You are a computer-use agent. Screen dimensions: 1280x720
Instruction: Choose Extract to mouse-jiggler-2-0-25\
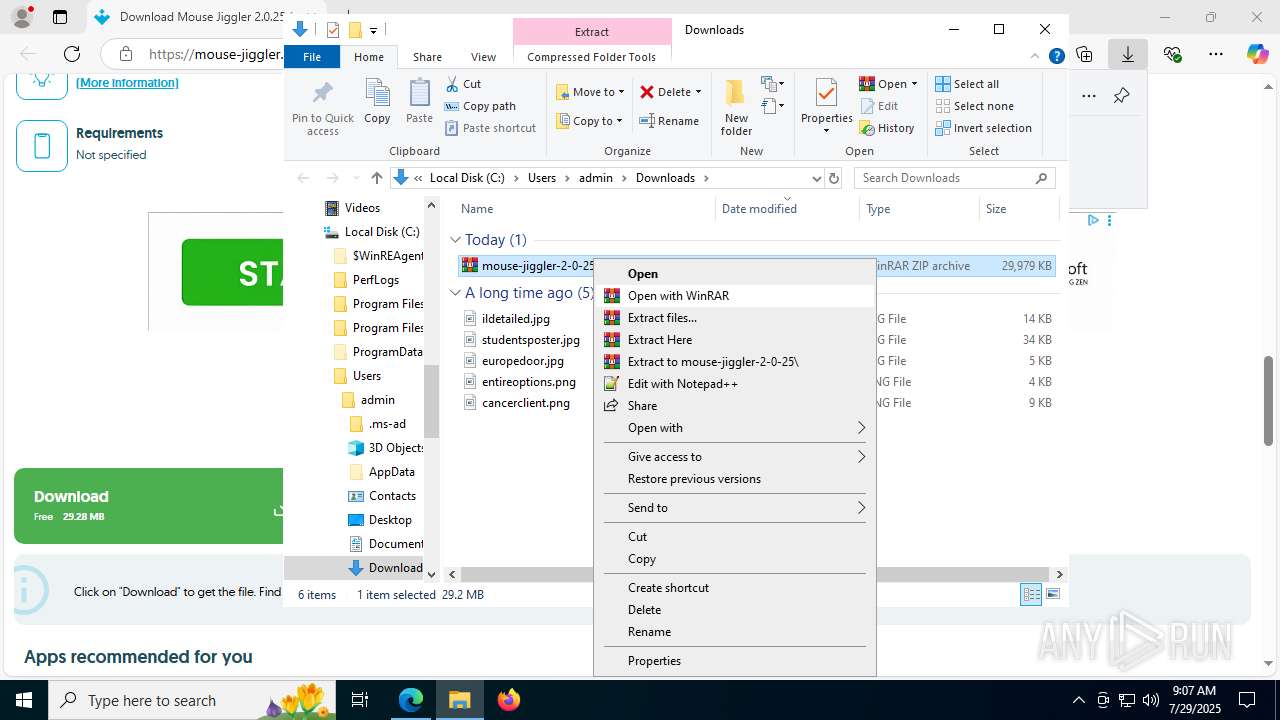[735, 362]
